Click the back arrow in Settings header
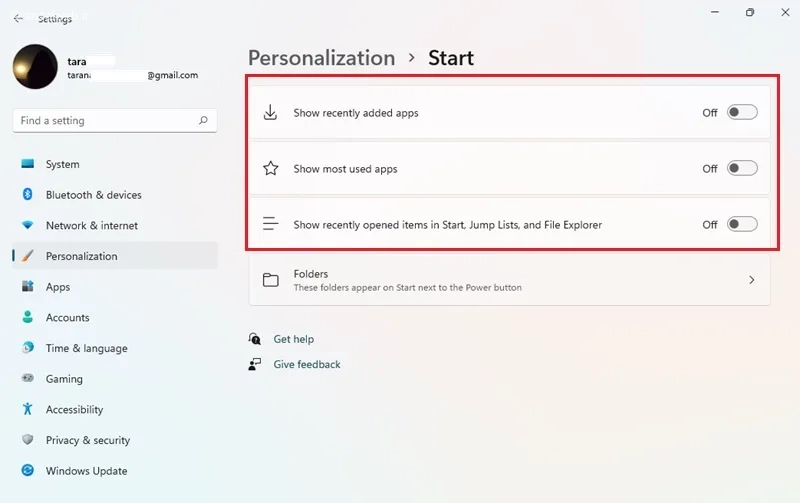The image size is (800, 503). (18, 18)
